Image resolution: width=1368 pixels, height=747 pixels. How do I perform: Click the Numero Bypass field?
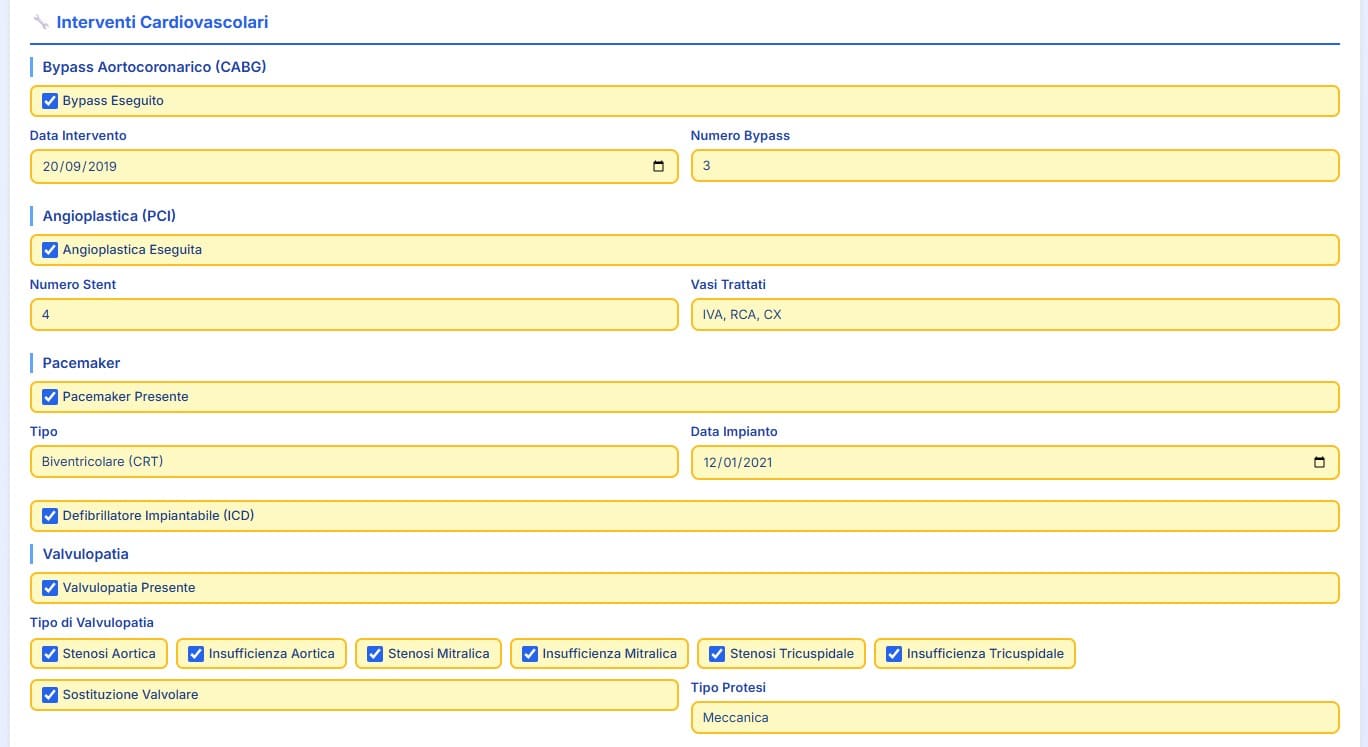(1014, 166)
